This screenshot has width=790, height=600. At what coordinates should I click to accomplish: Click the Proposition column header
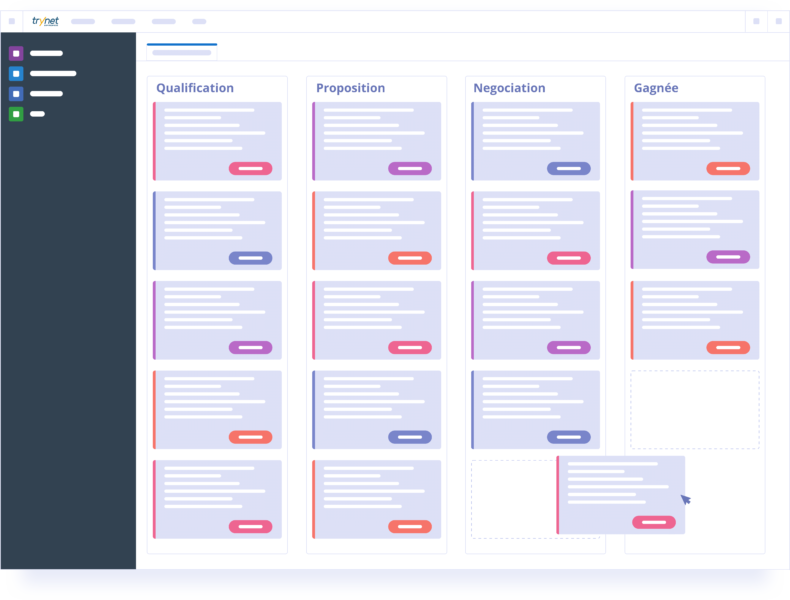point(350,88)
